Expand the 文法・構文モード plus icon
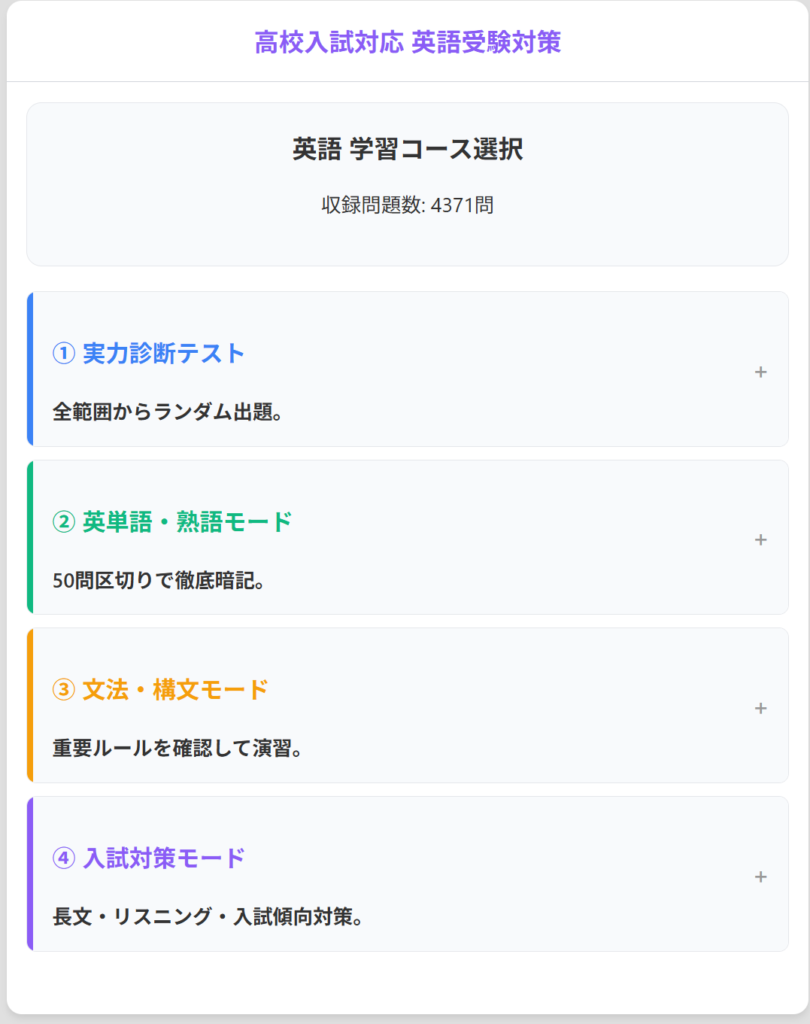Screen dimensions: 810x1024 pos(760,708)
